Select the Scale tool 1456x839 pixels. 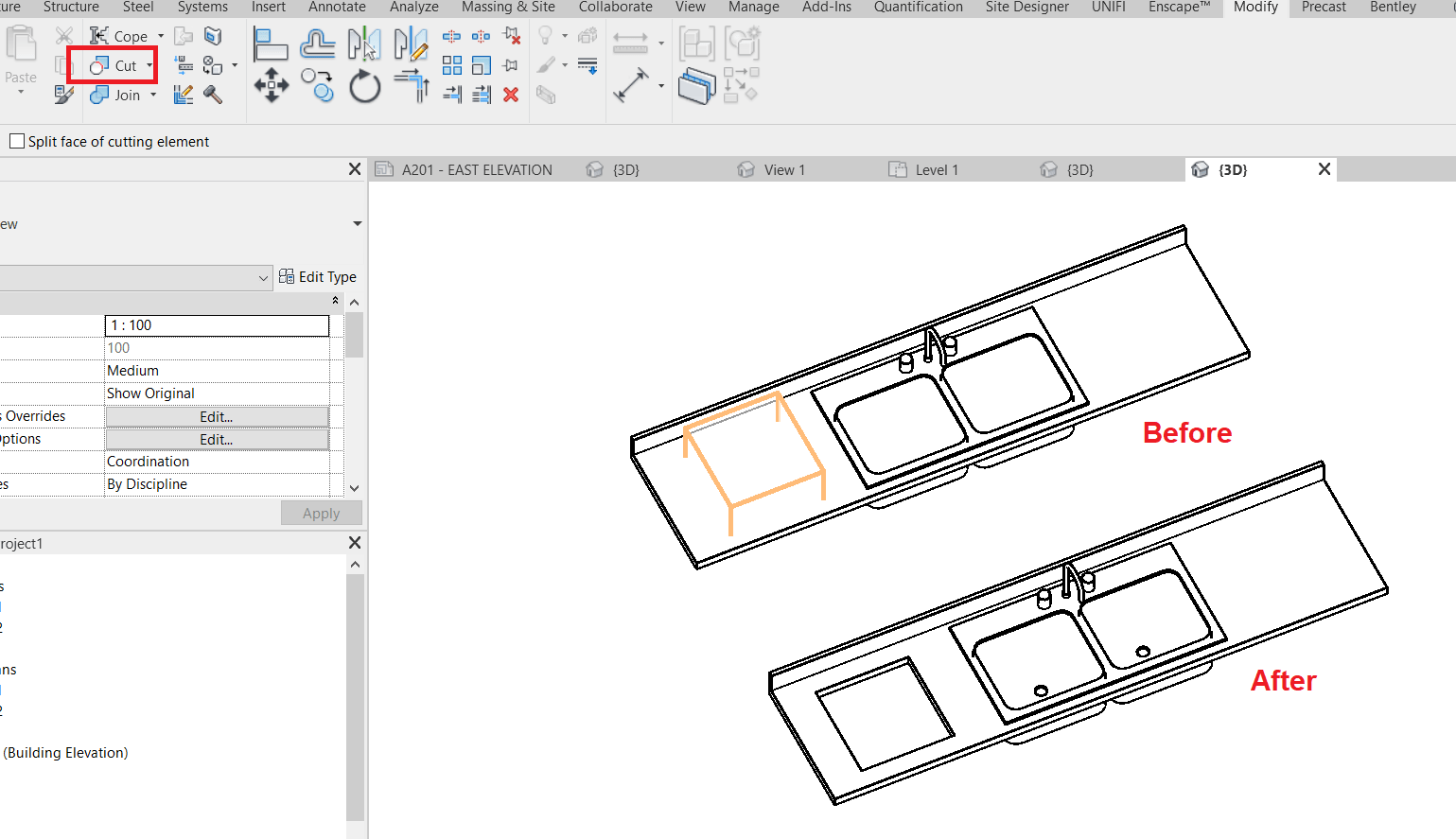pyautogui.click(x=482, y=65)
